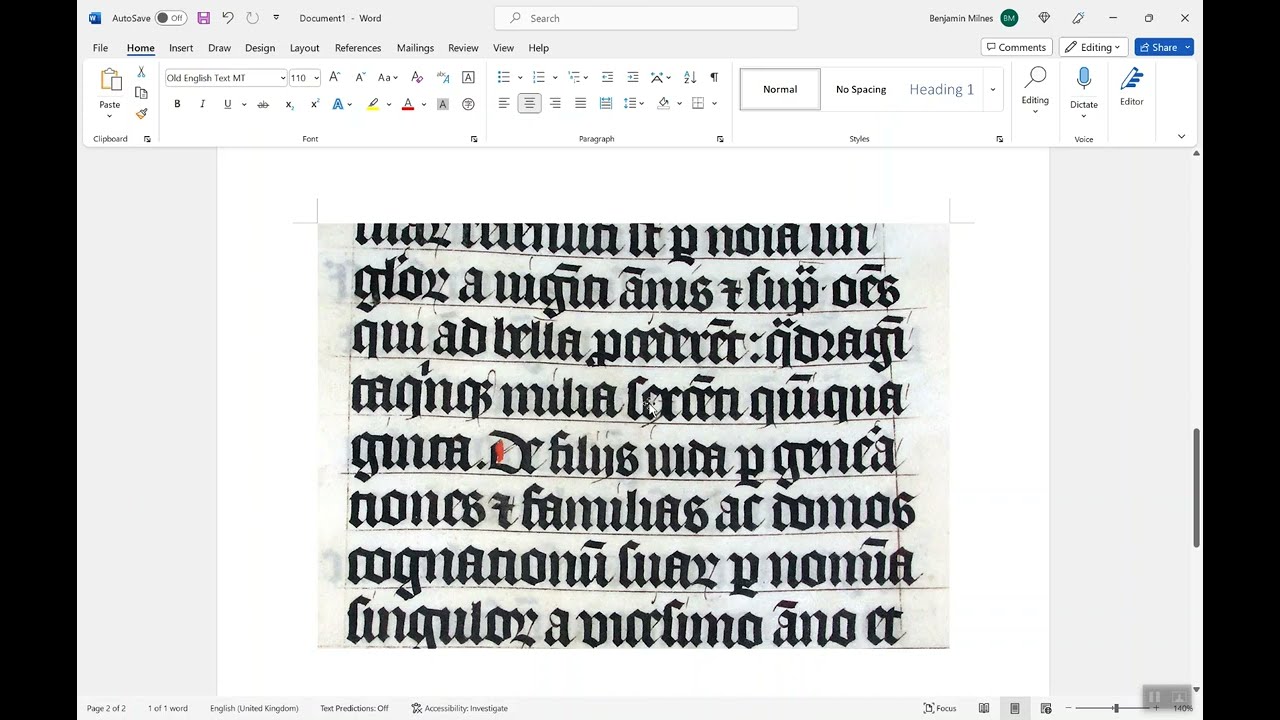Apply the Heading 1 style
1280x720 pixels.
941,89
